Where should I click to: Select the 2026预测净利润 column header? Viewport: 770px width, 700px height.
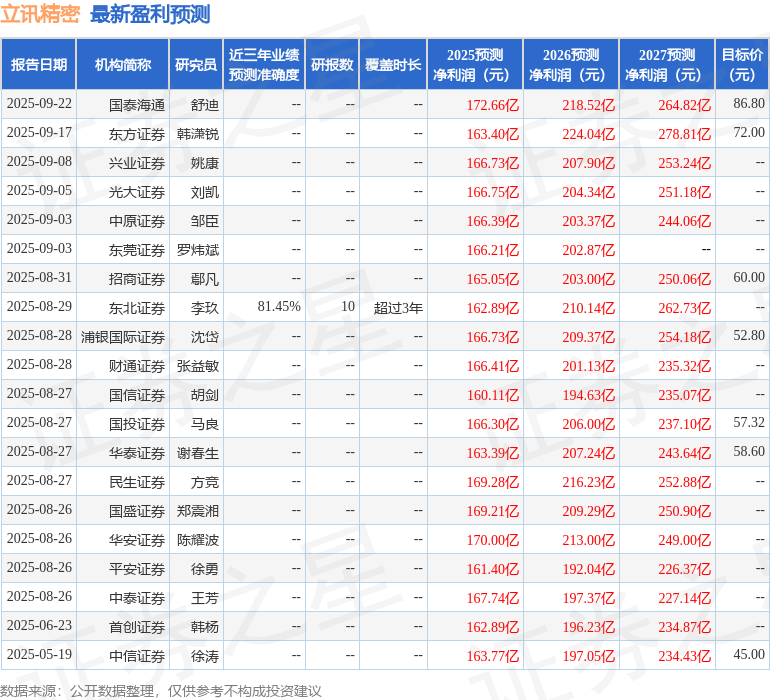tap(571, 64)
